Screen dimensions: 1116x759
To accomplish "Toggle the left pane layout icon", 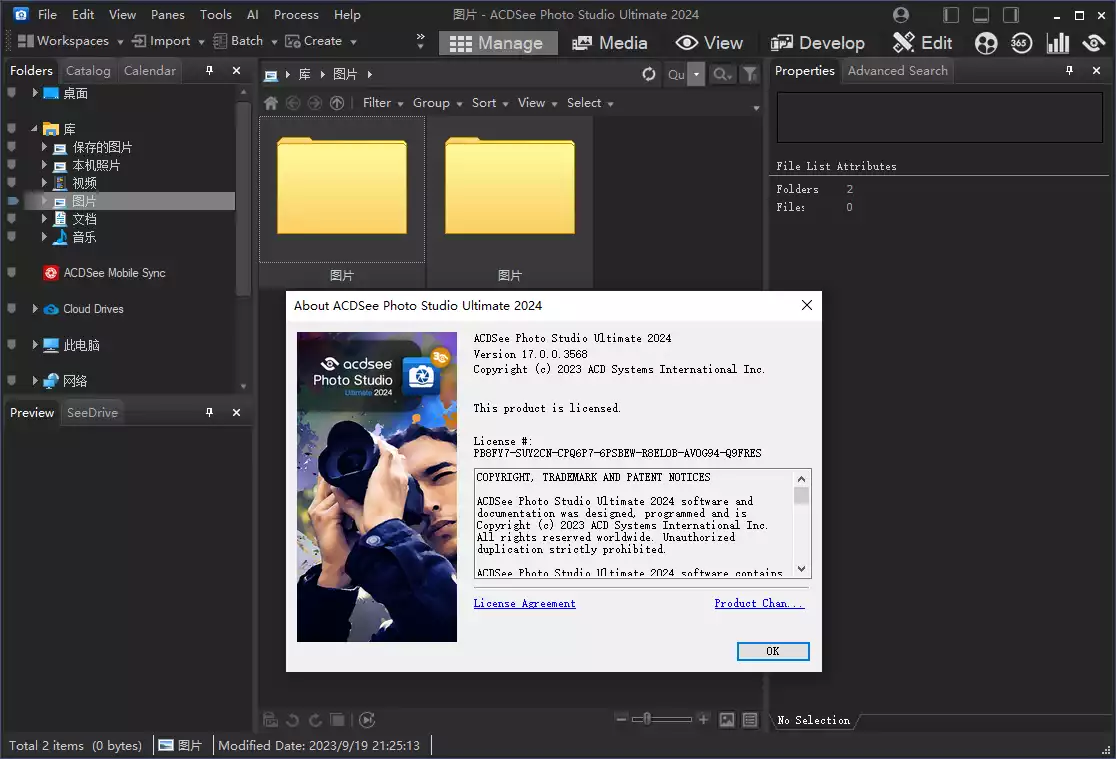I will tap(951, 15).
